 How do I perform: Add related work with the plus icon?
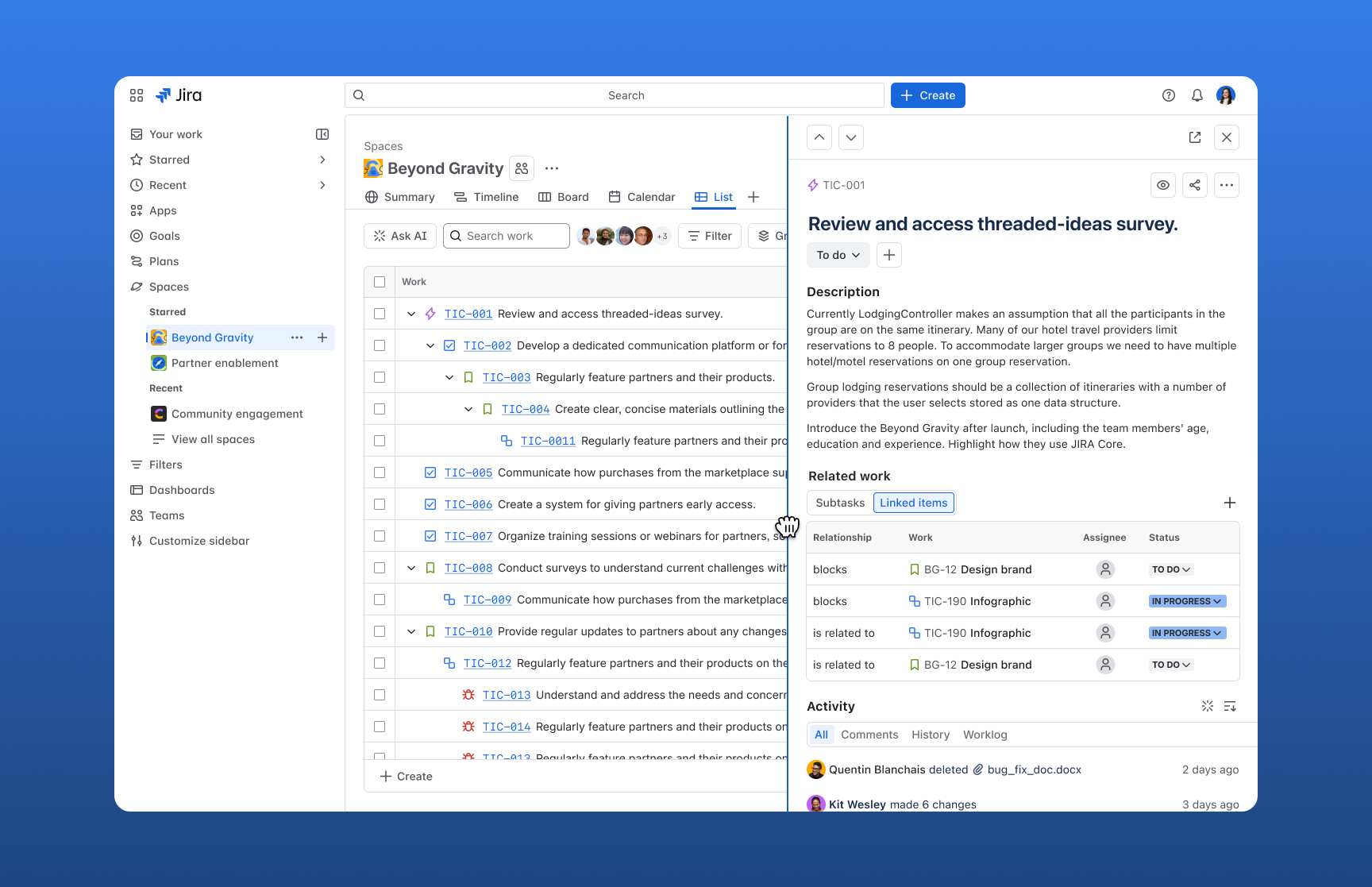tap(1230, 503)
